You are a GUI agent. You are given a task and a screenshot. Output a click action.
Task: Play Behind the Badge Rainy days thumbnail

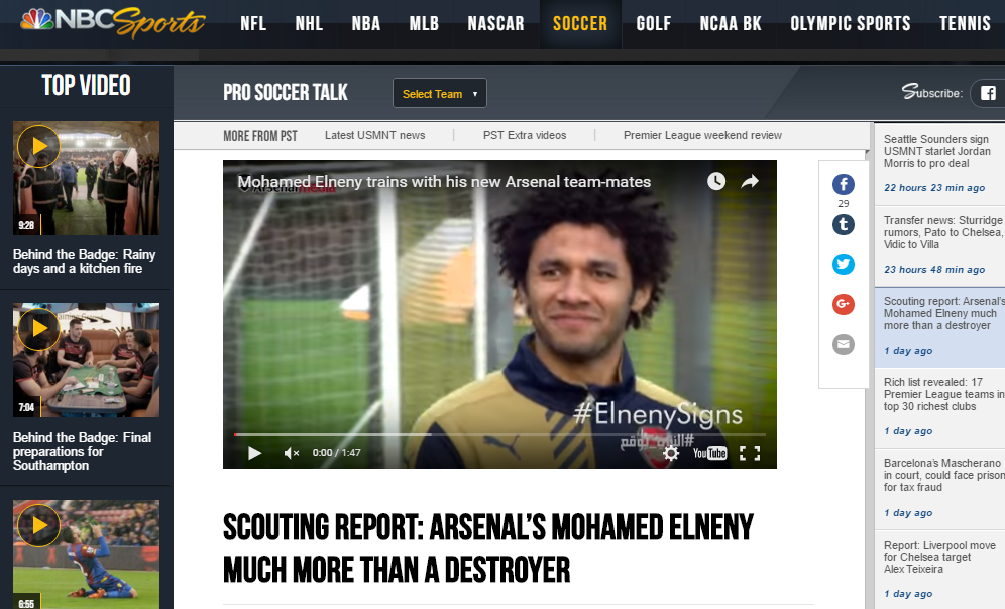point(86,178)
